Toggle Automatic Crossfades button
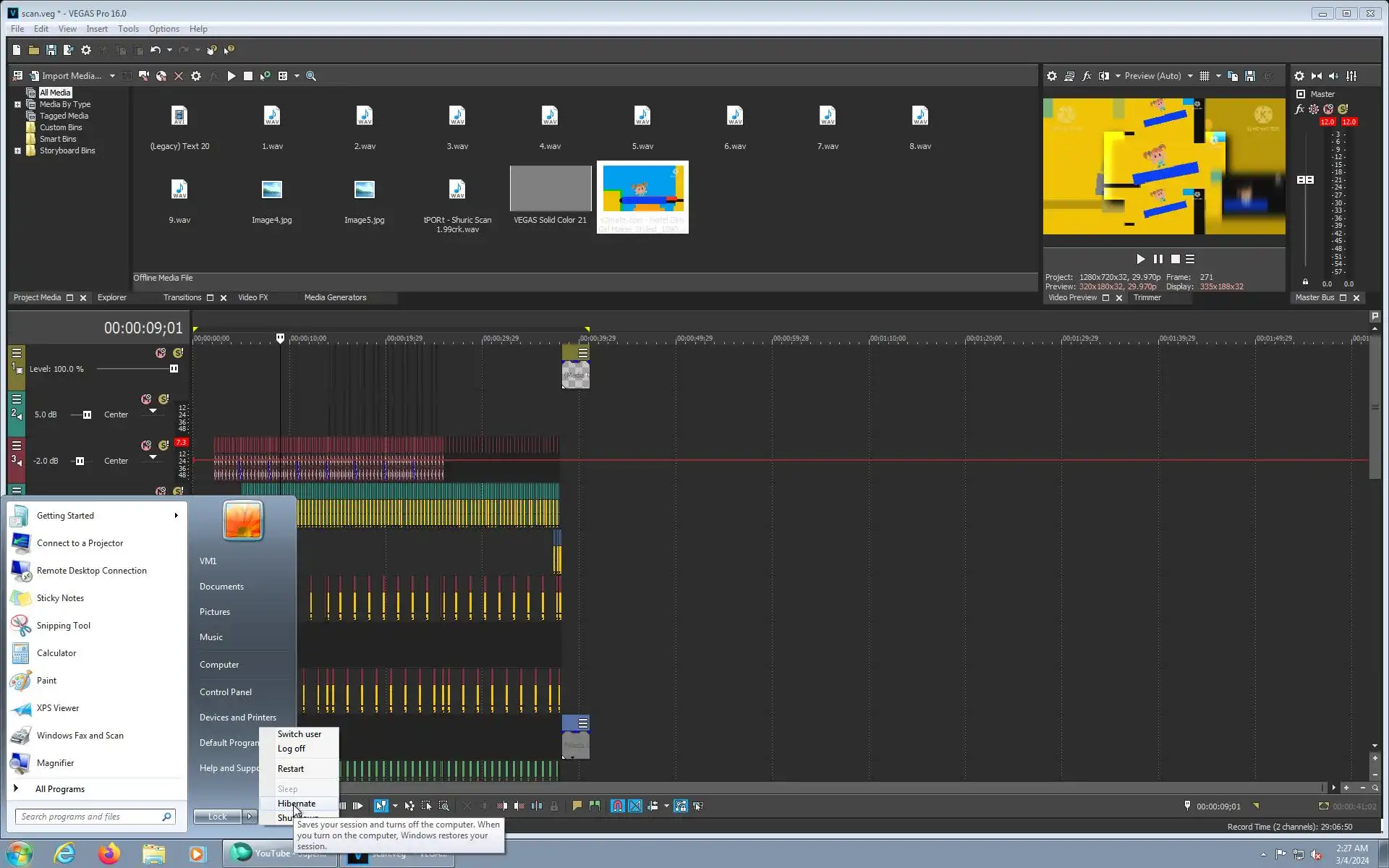Viewport: 1389px width, 868px height. [635, 806]
